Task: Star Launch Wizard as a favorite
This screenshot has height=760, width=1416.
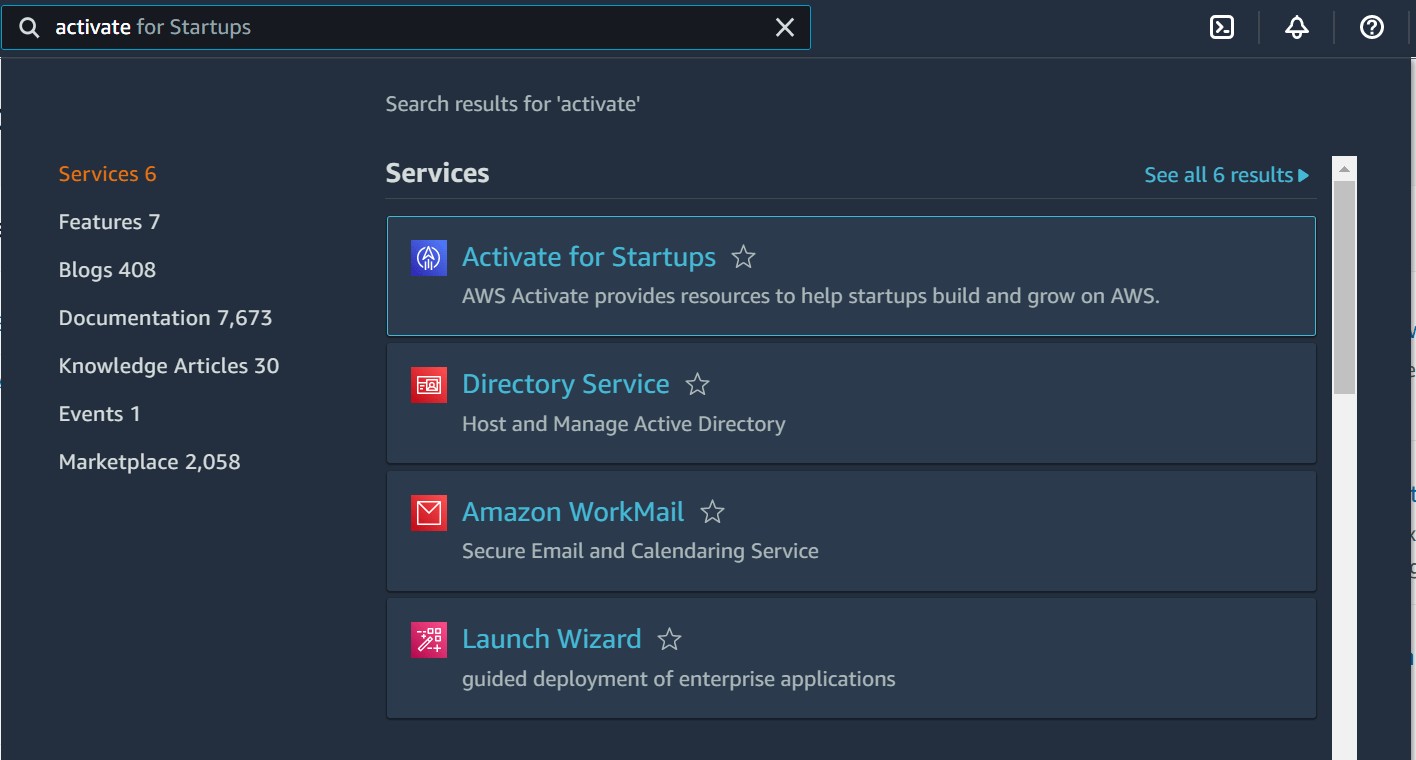Action: 669,639
